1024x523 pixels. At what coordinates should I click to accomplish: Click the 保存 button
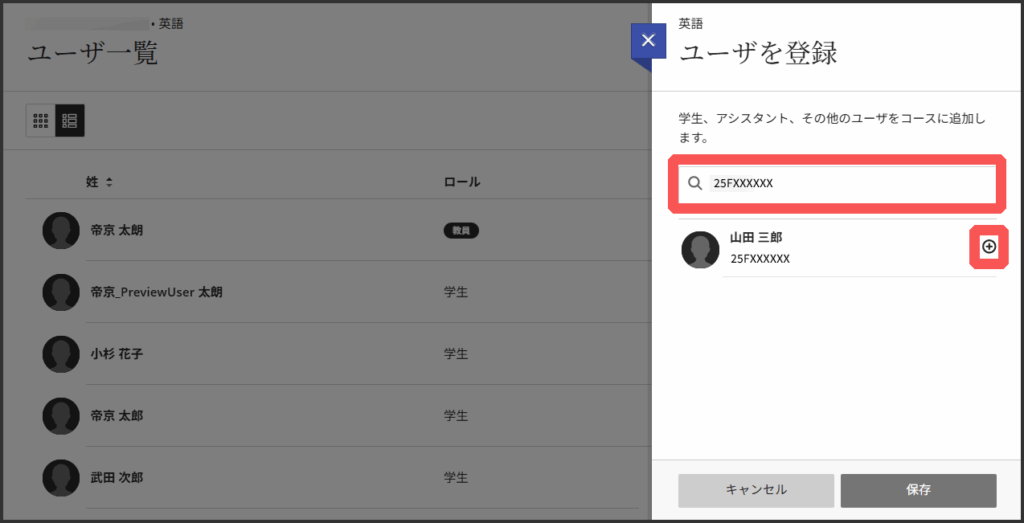tap(918, 490)
